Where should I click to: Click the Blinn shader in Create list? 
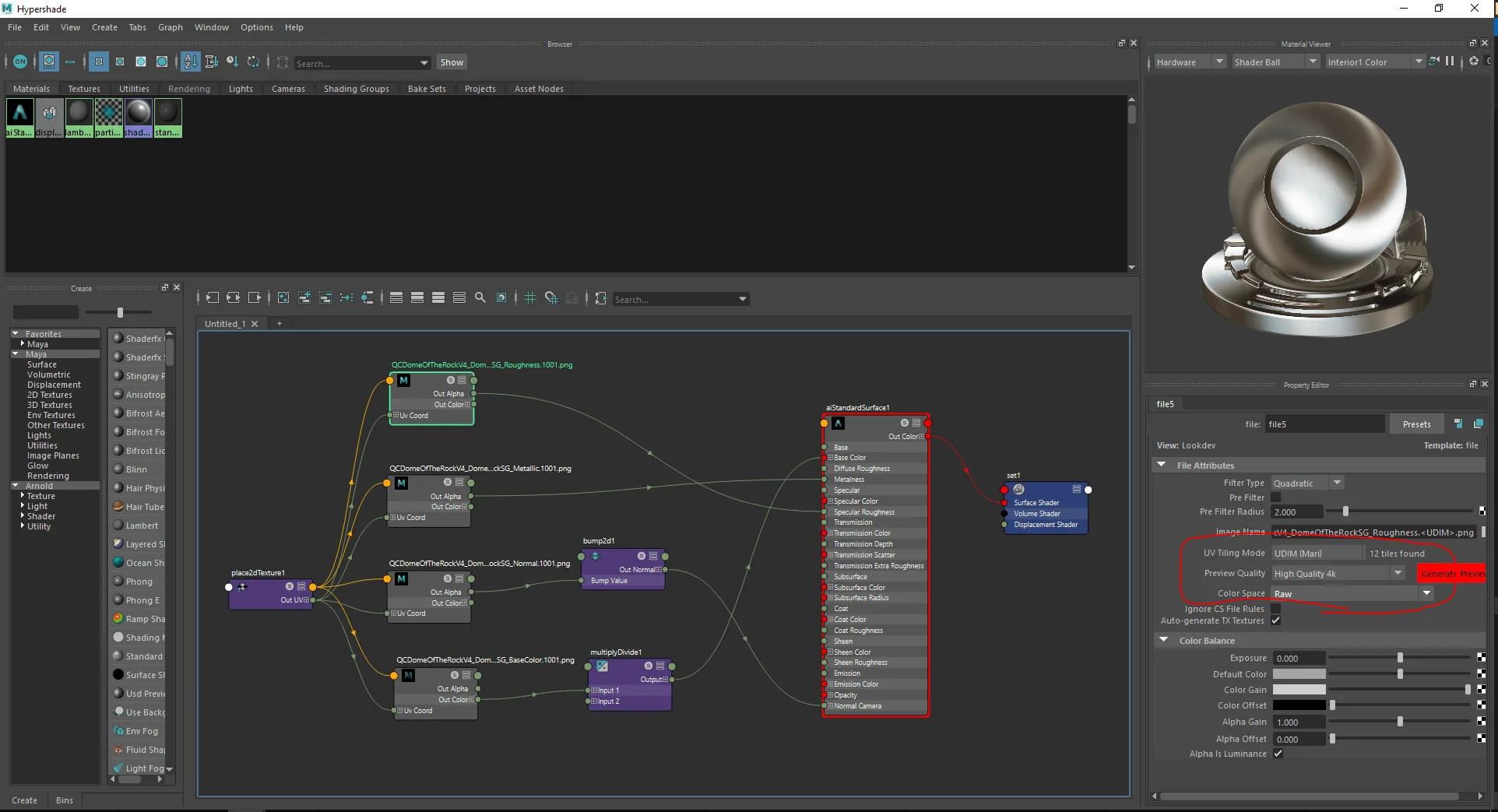(x=136, y=469)
